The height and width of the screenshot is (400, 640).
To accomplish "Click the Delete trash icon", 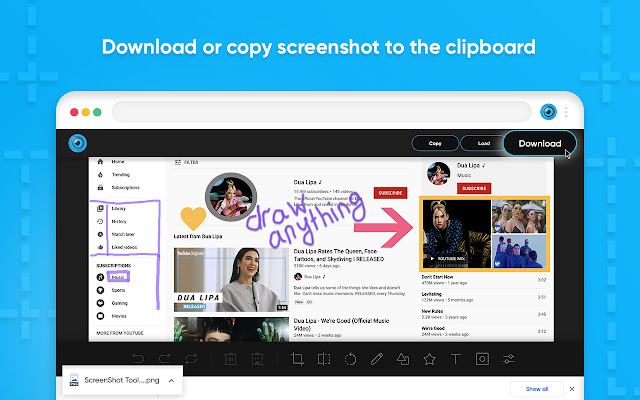I will point(230,358).
